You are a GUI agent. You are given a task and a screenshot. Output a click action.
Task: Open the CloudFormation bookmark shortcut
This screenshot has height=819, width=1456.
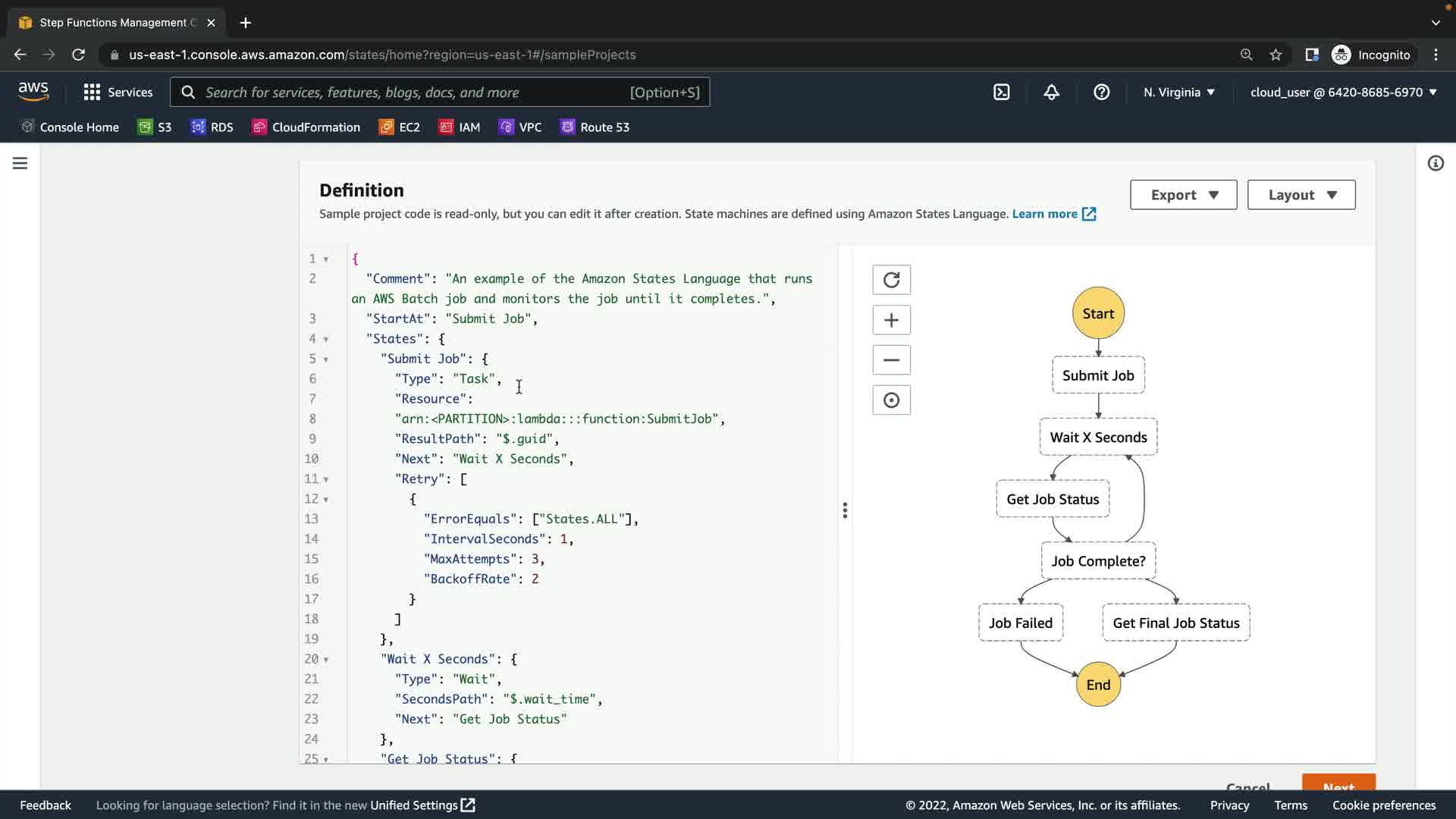(306, 127)
